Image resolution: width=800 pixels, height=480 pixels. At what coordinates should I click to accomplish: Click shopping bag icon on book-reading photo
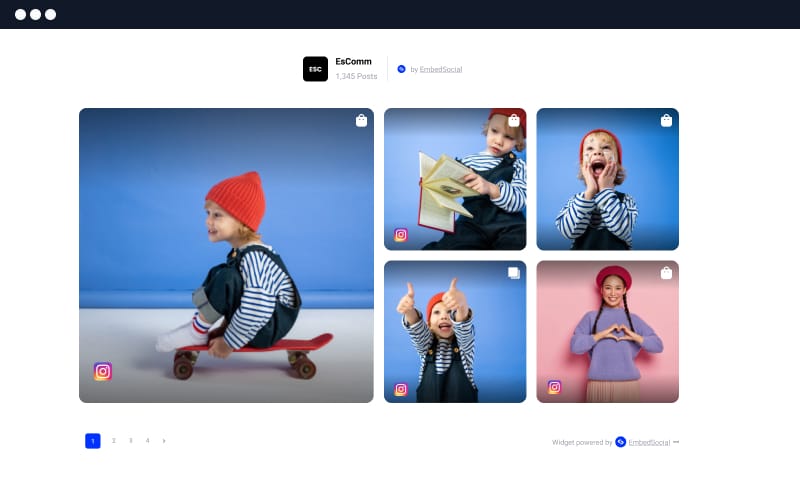[x=514, y=120]
